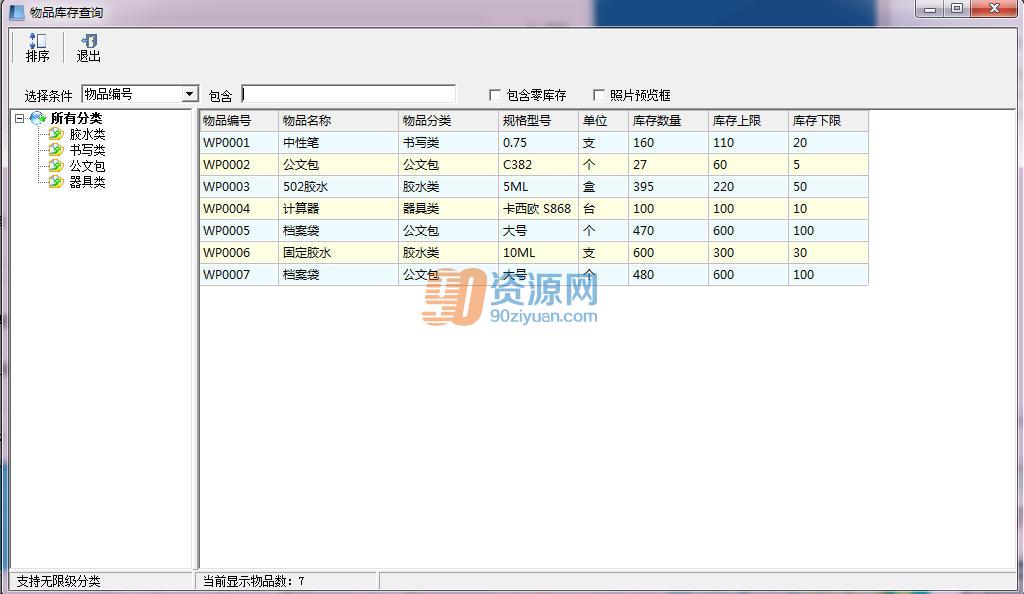The image size is (1024, 594).
Task: Select 器具类 in the category tree
Action: [x=87, y=181]
